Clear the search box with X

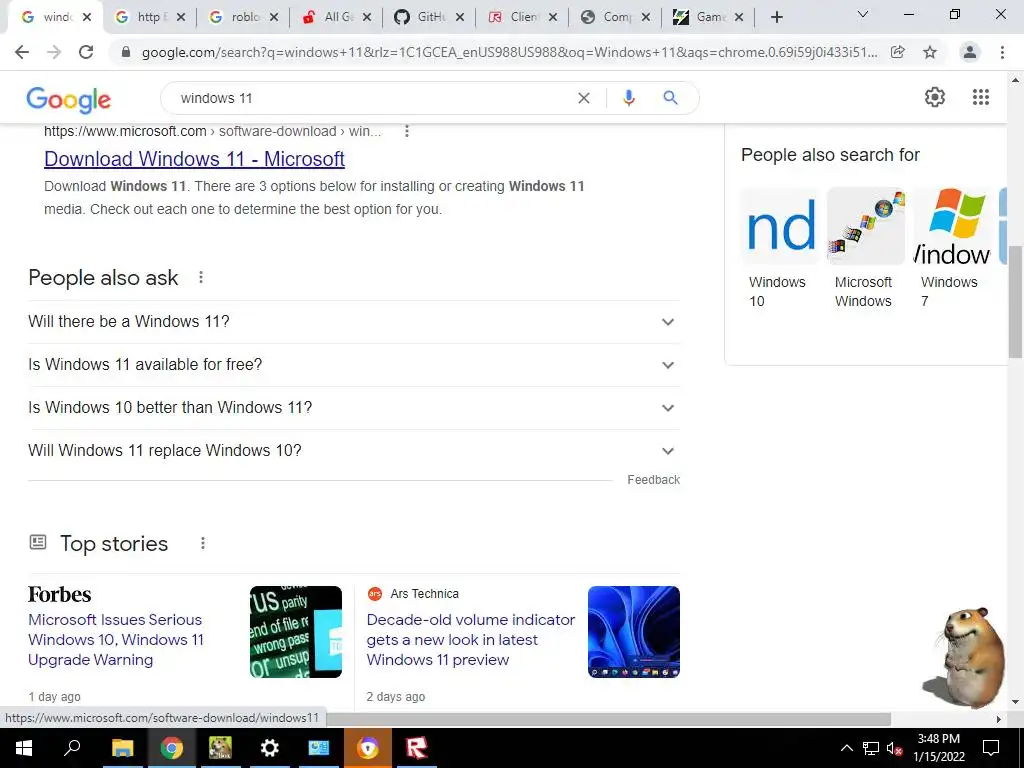[x=584, y=98]
